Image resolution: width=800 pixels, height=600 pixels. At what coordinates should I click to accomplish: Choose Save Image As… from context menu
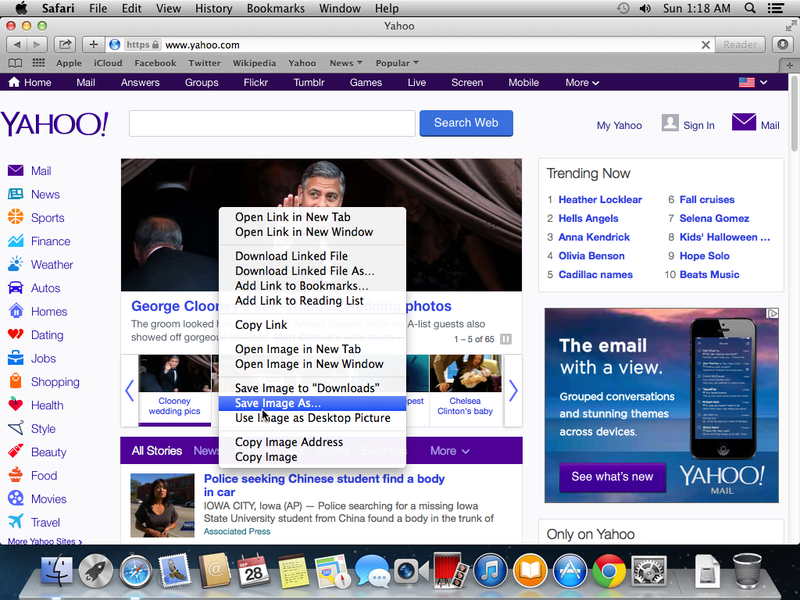click(312, 403)
